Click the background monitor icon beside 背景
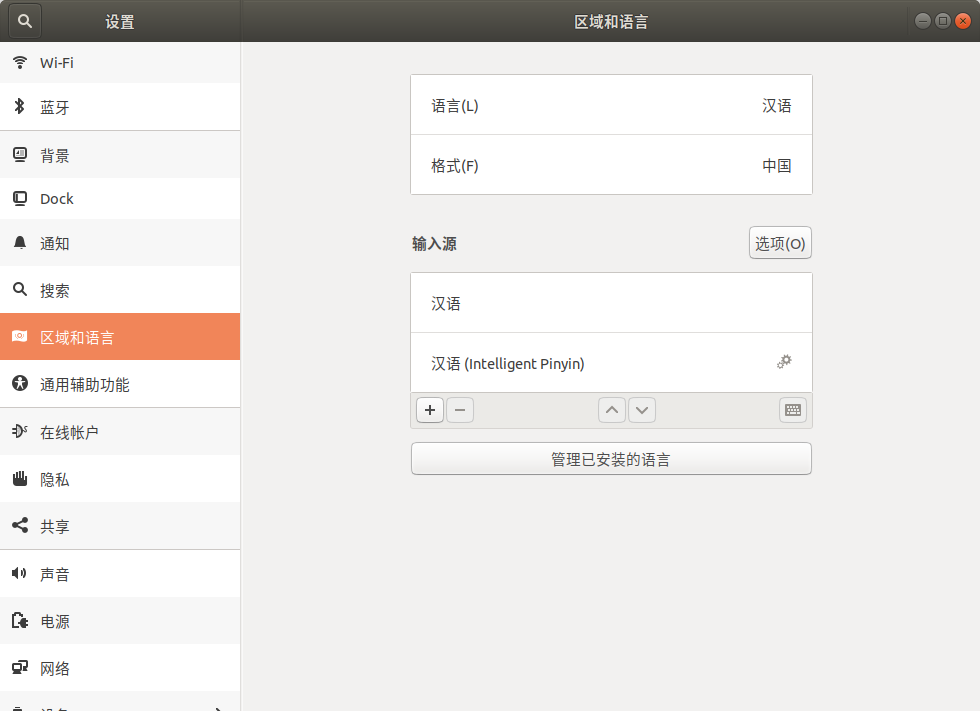Image resolution: width=980 pixels, height=711 pixels. tap(20, 154)
